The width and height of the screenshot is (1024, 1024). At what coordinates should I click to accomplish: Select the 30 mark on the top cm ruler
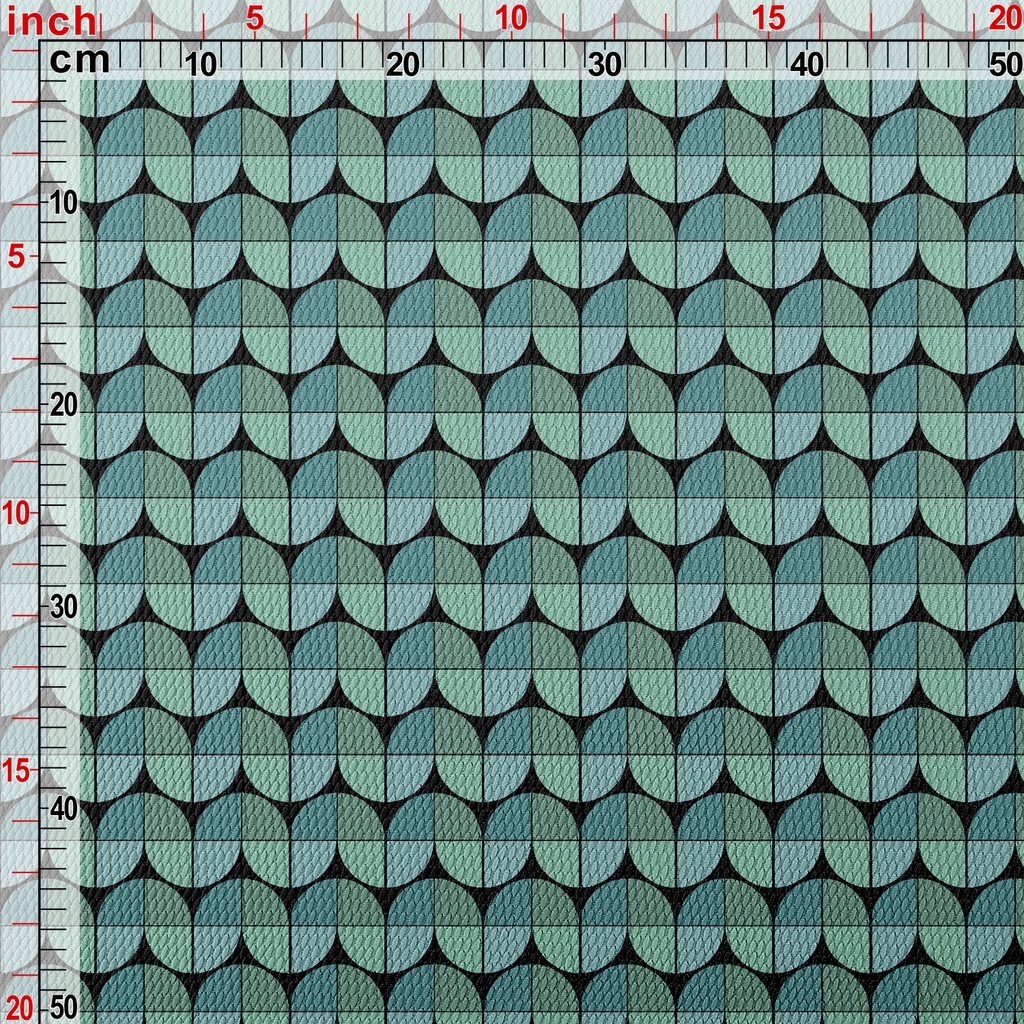point(604,65)
